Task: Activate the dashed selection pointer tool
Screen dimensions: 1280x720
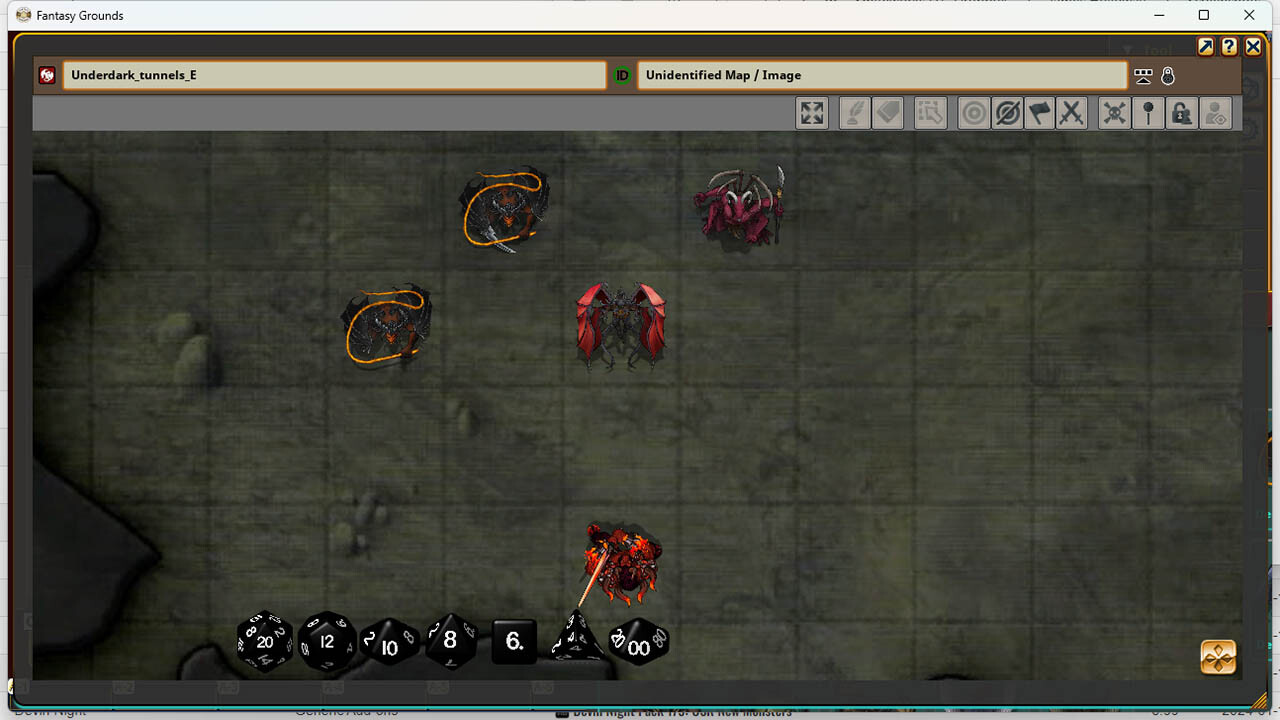Action: [930, 113]
